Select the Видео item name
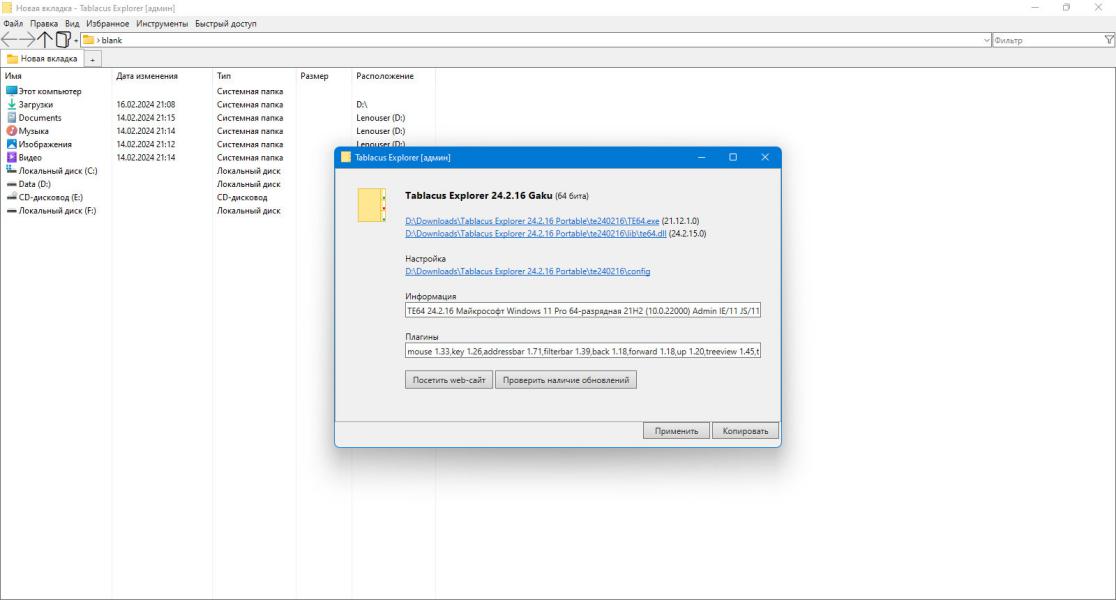The height and width of the screenshot is (600, 1116). pyautogui.click(x=30, y=157)
